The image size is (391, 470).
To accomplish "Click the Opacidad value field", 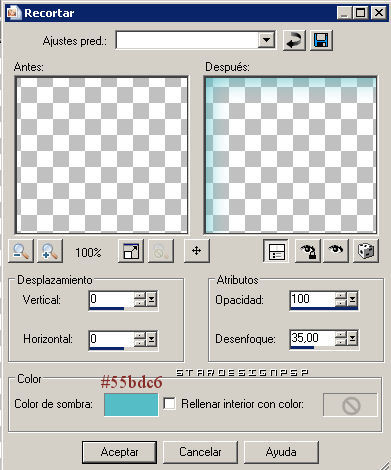I will tap(312, 299).
